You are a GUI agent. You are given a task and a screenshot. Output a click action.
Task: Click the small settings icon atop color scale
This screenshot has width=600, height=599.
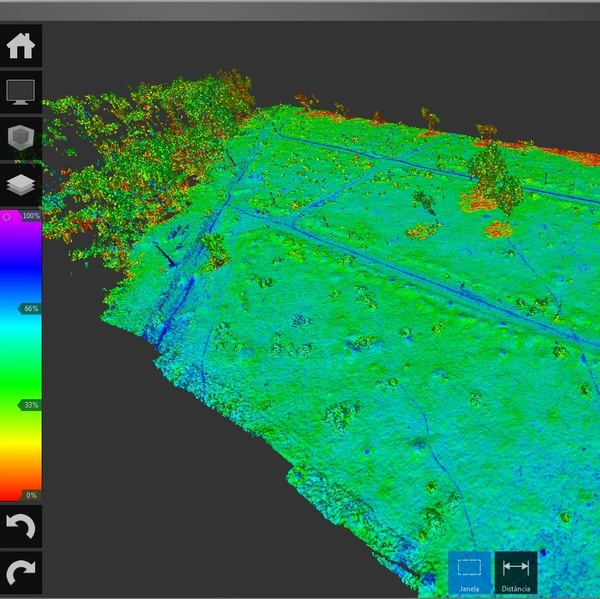pyautogui.click(x=7, y=216)
